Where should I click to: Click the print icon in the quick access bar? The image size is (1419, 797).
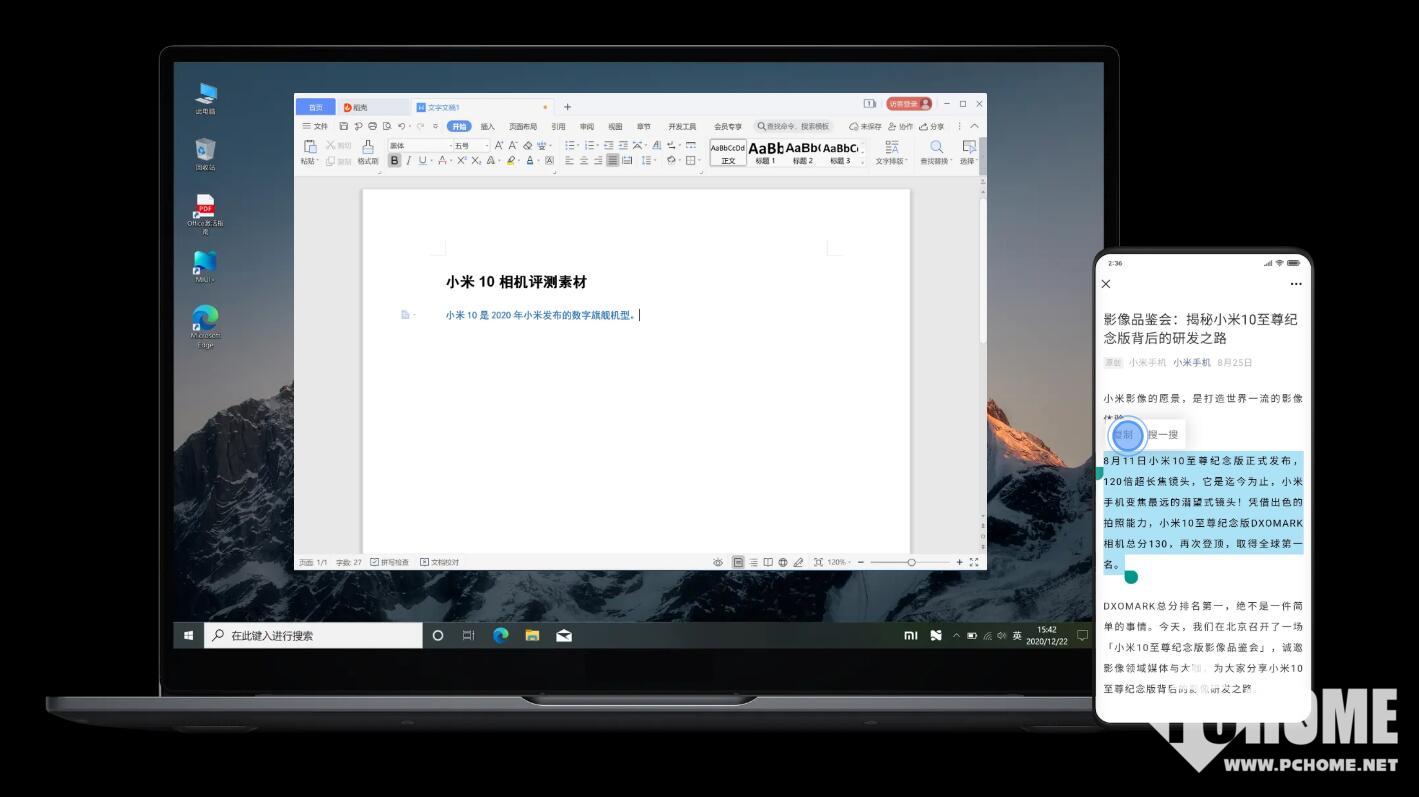(x=372, y=126)
